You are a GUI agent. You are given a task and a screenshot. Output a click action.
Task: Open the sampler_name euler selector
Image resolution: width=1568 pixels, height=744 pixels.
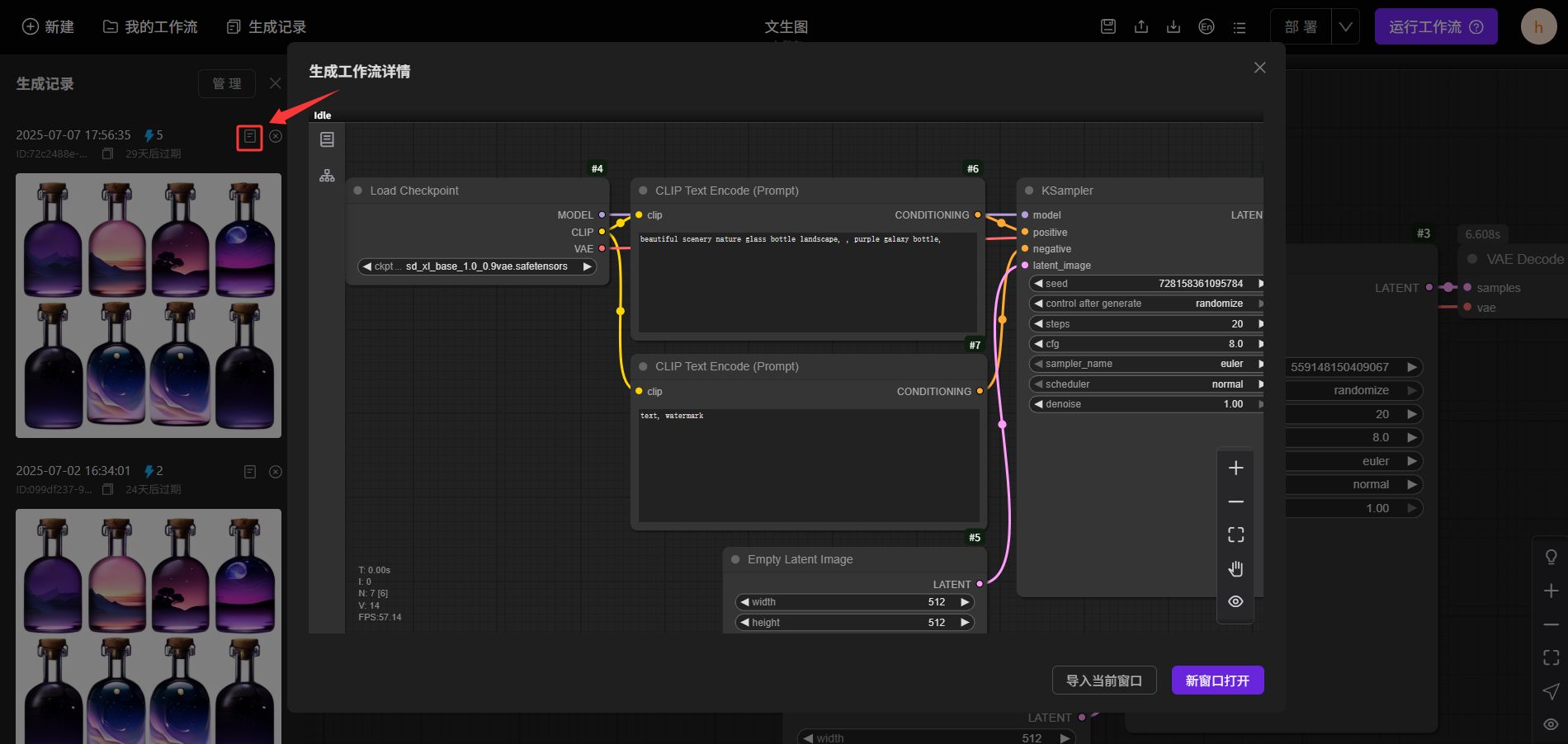tap(1146, 364)
